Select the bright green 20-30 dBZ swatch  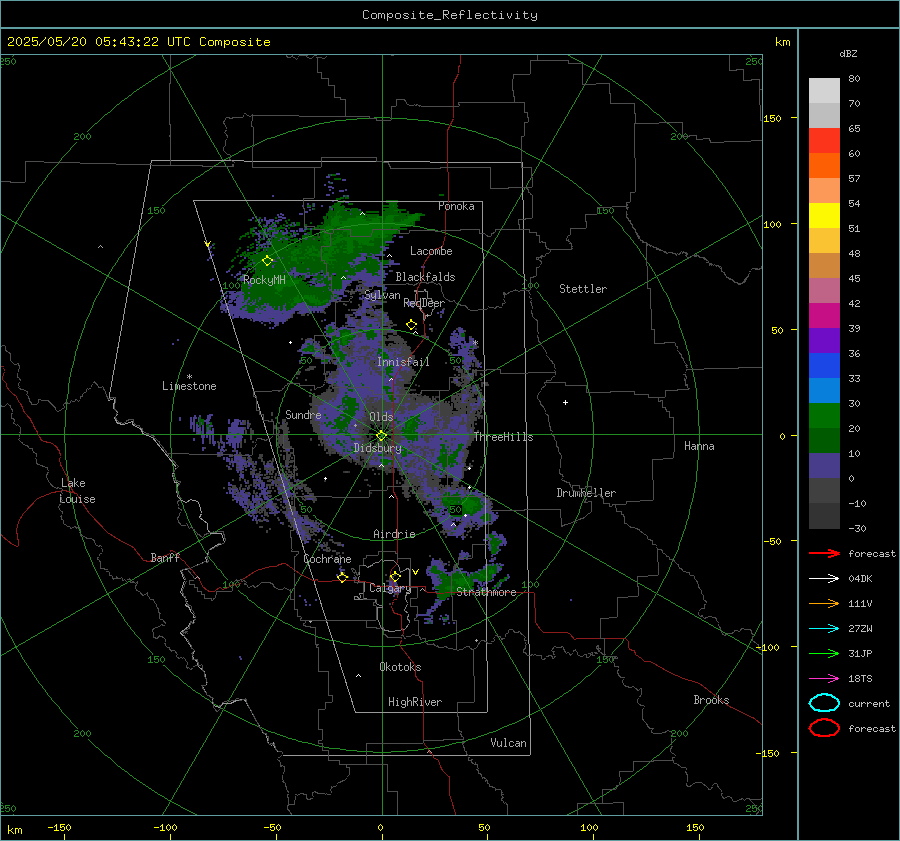824,416
